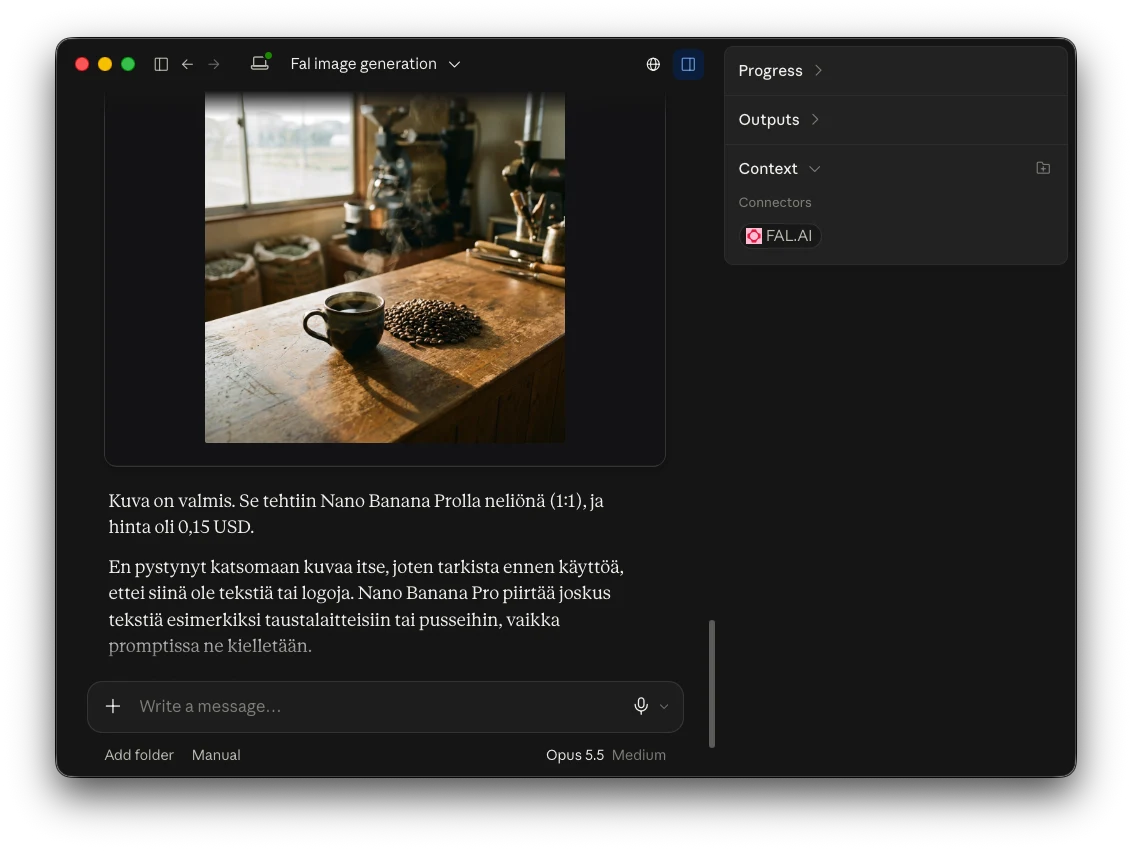Collapse the Context section

coord(779,169)
